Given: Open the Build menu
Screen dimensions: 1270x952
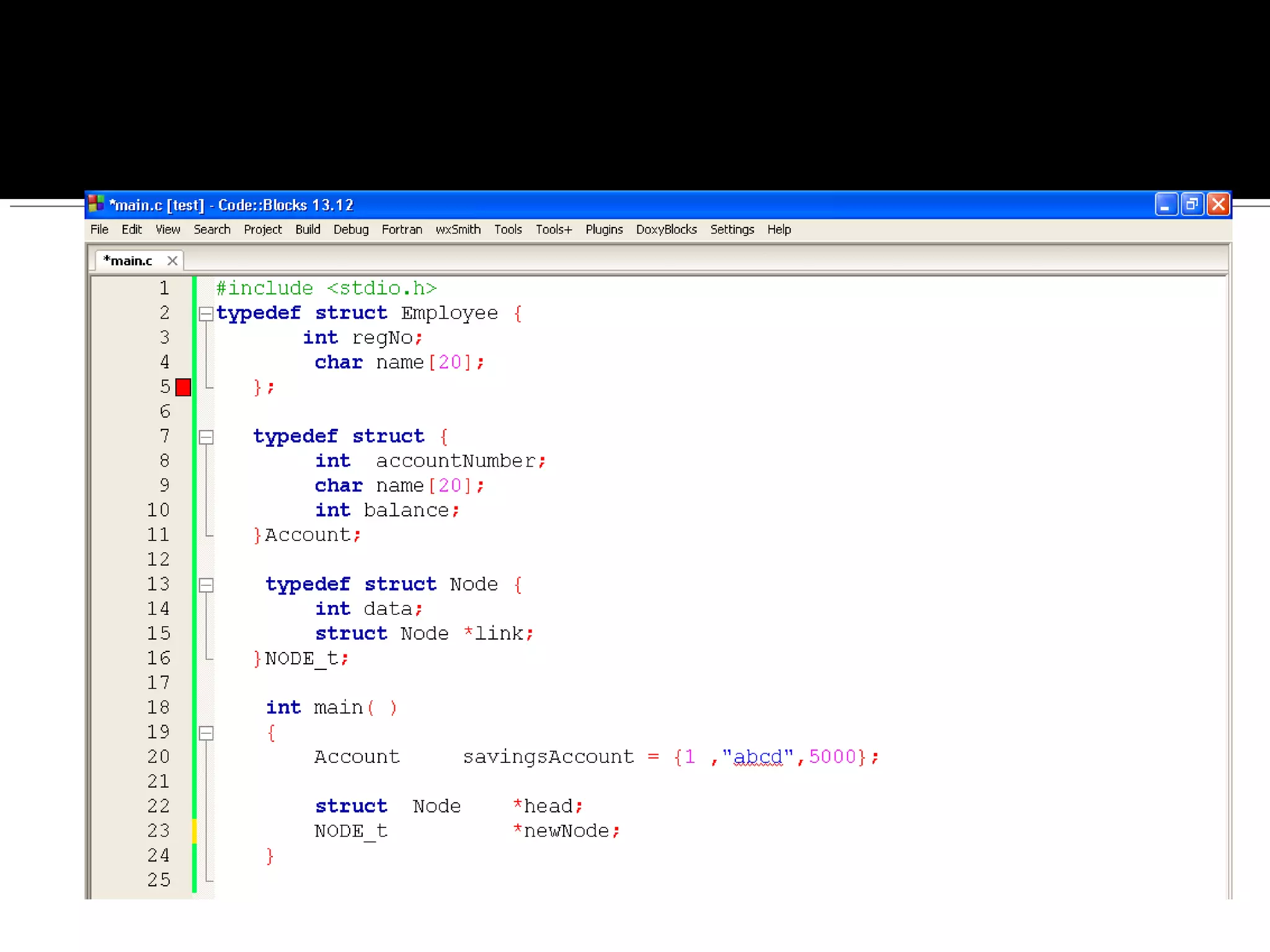Looking at the screenshot, I should [308, 229].
